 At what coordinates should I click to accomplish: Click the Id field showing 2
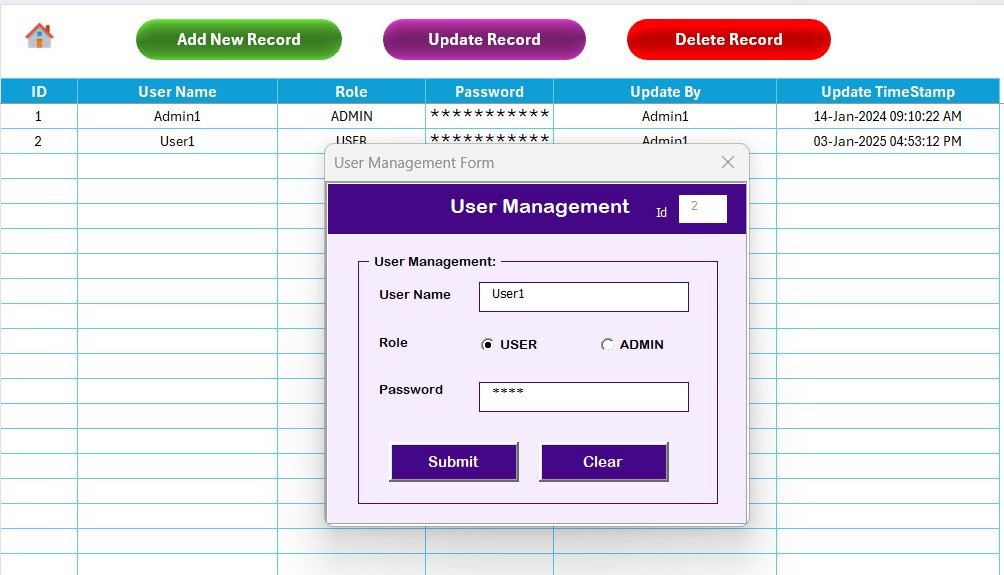[x=702, y=209]
